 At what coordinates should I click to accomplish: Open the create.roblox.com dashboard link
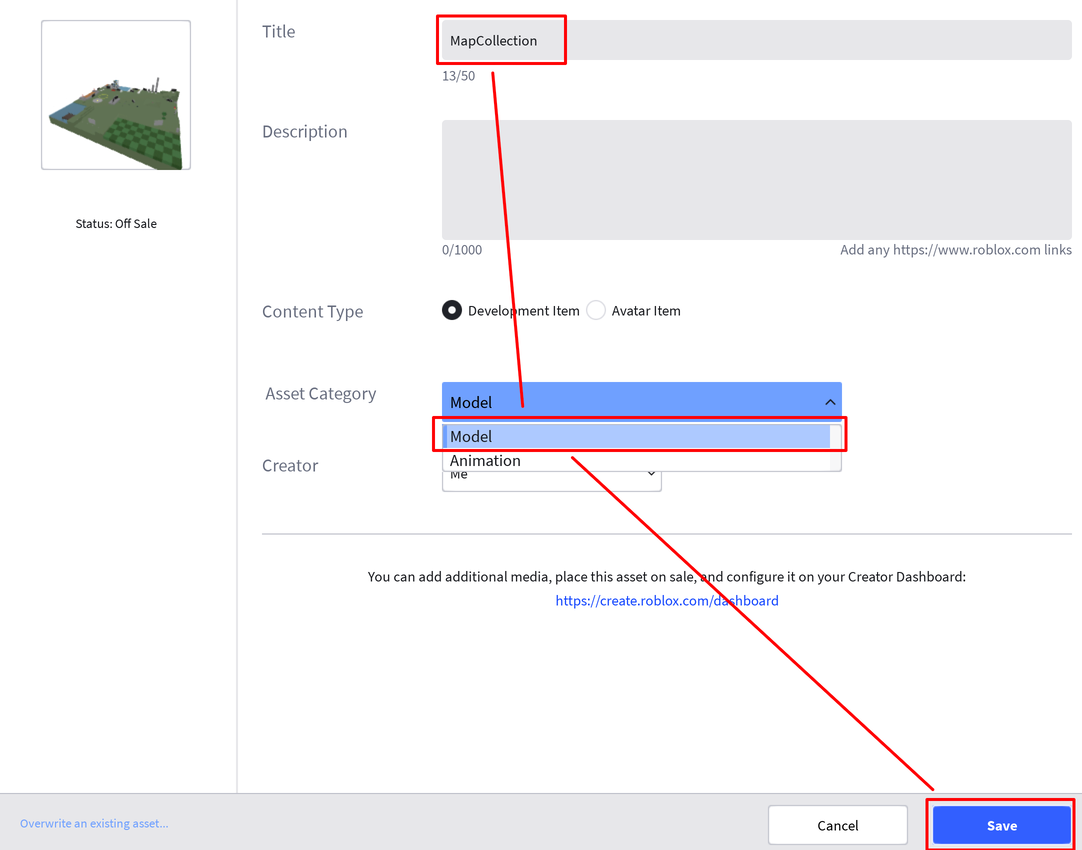pyautogui.click(x=667, y=601)
